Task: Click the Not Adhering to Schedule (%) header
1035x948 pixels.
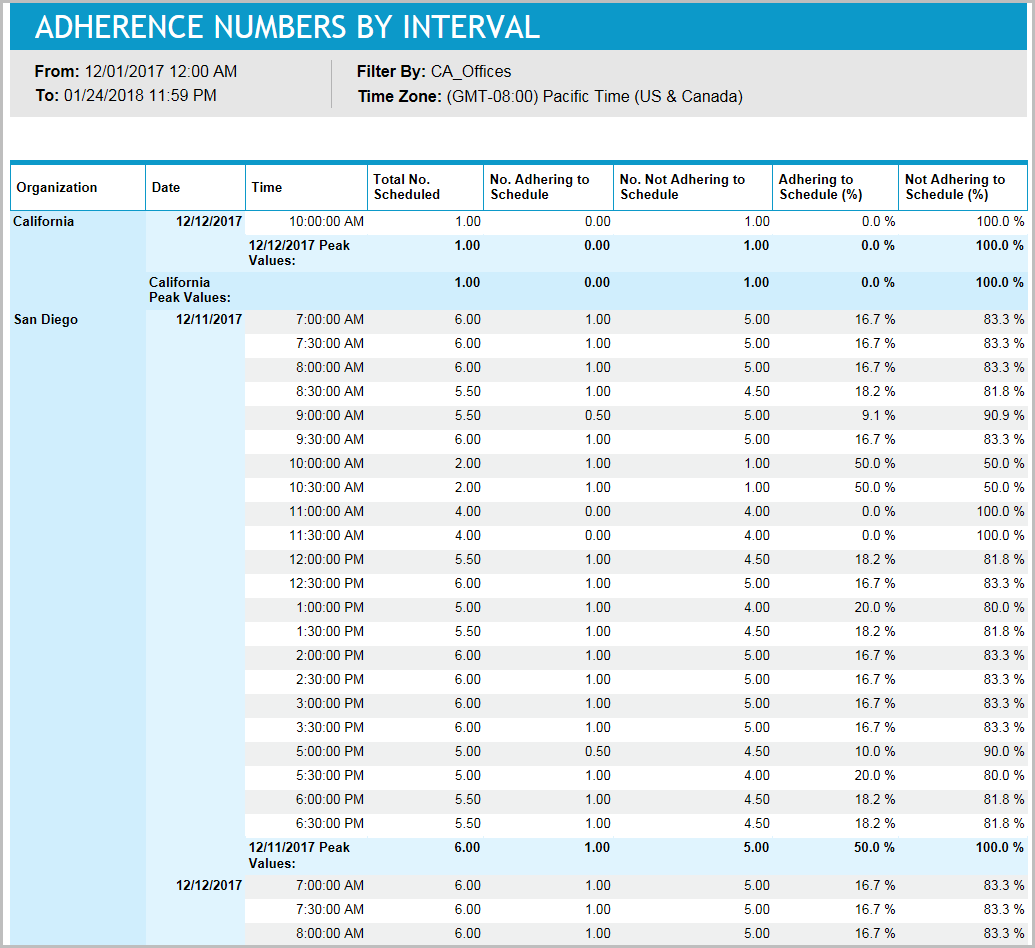Action: click(x=957, y=187)
